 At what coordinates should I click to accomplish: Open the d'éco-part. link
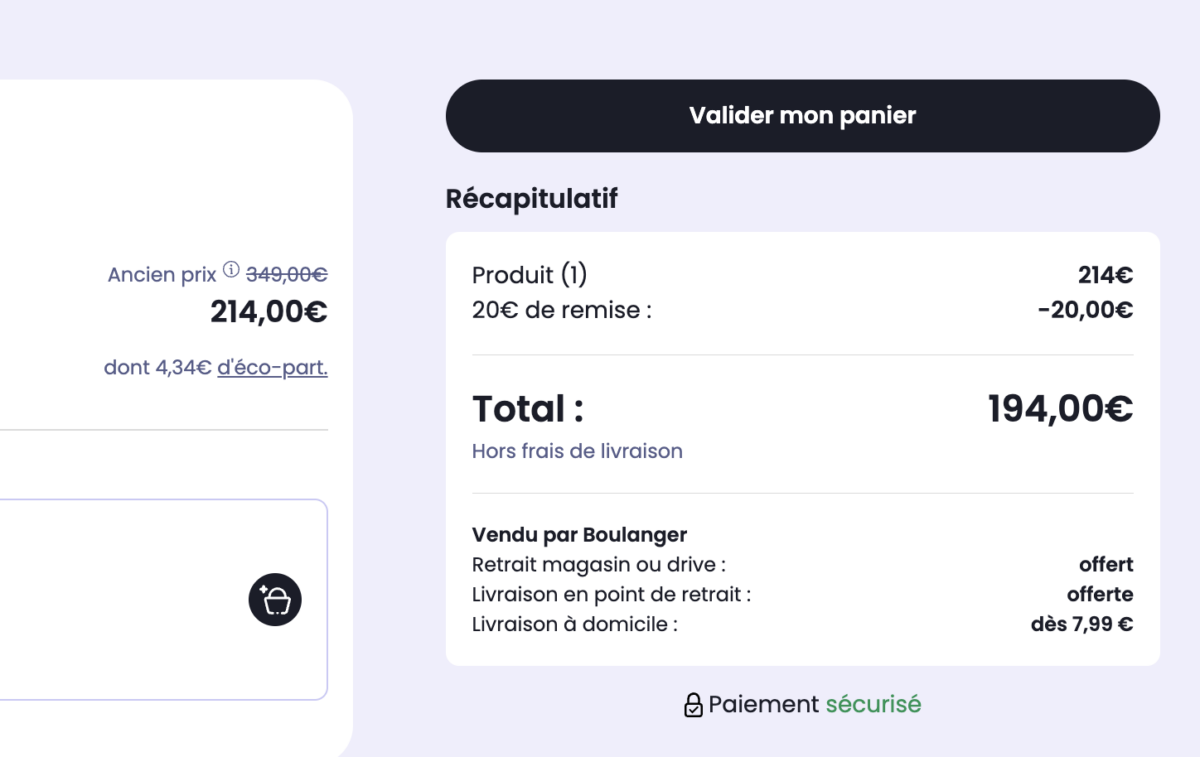[272, 368]
